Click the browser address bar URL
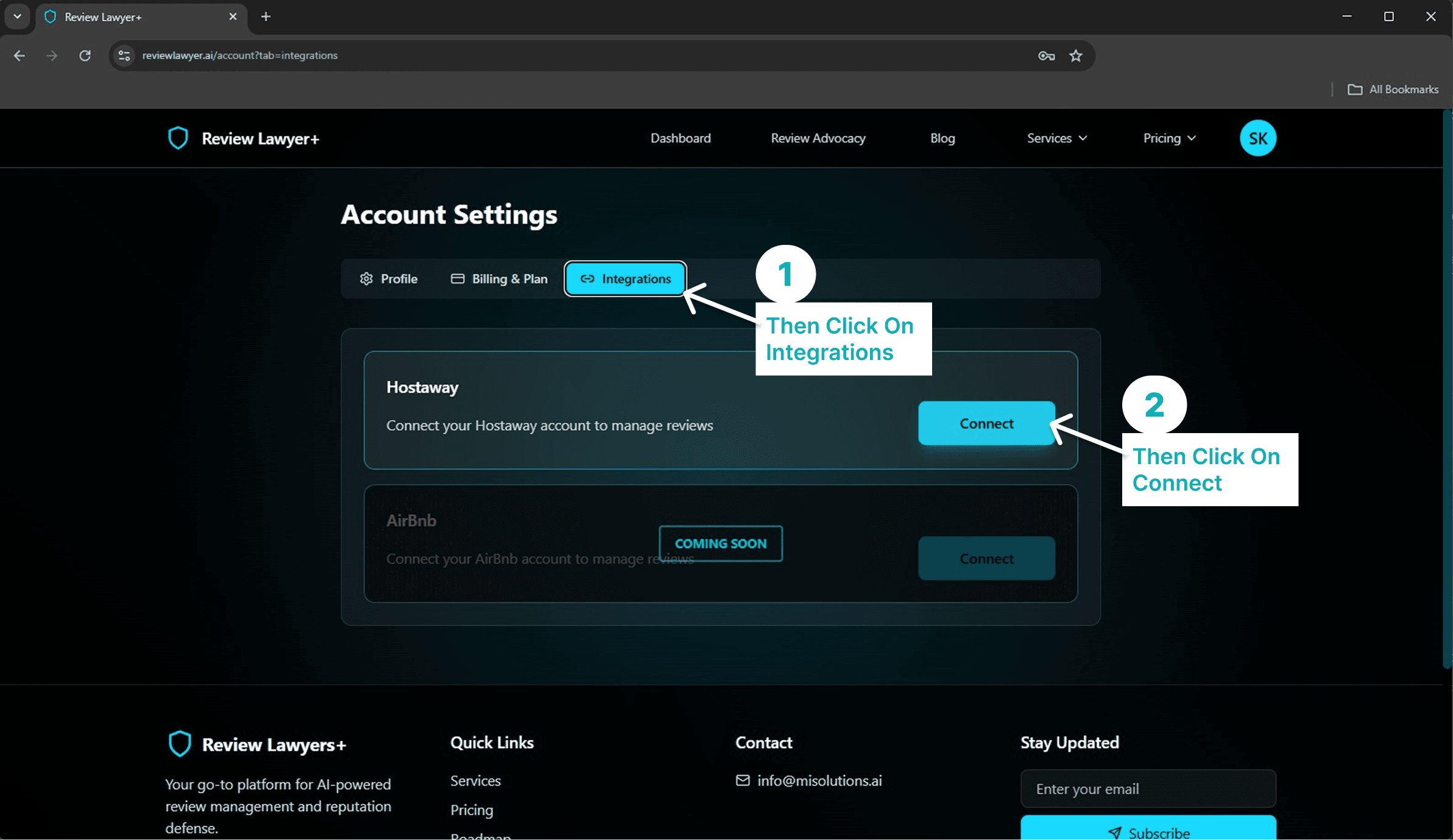Screen dimensions: 1453x840 click(x=240, y=55)
